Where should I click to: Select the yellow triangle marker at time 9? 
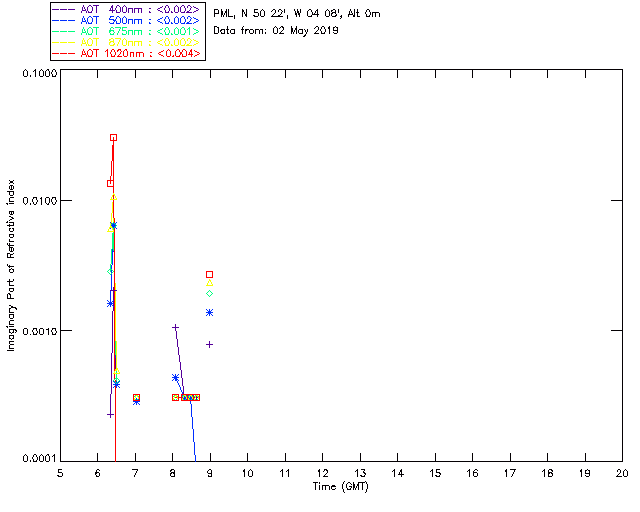(209, 283)
